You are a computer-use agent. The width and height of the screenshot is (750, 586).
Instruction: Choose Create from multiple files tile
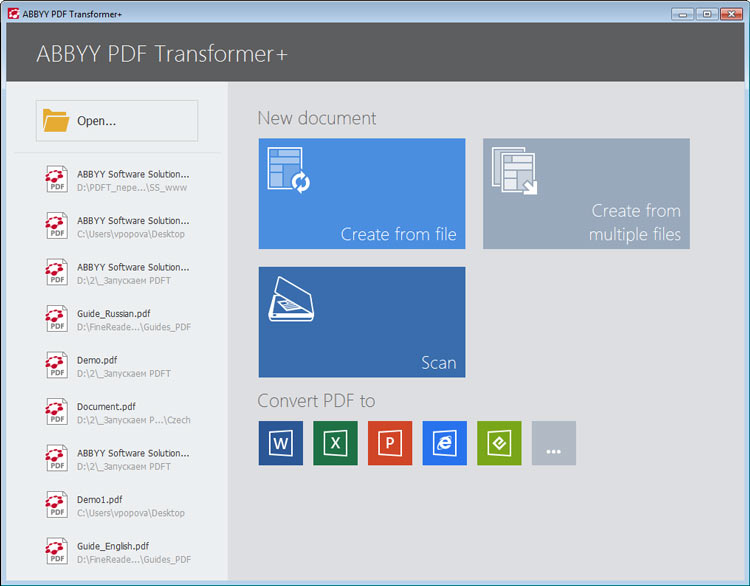586,194
